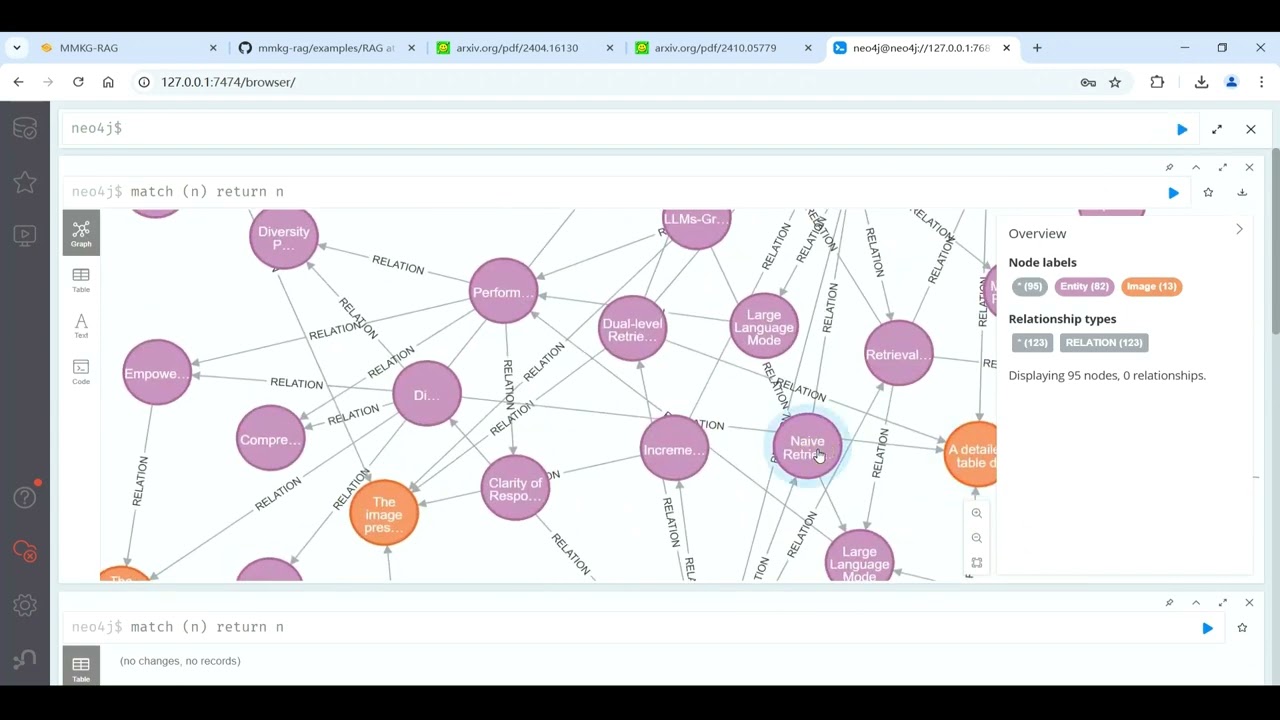The image size is (1280, 720).
Task: Switch to the MMKG-RAG browser tab
Action: [129, 48]
